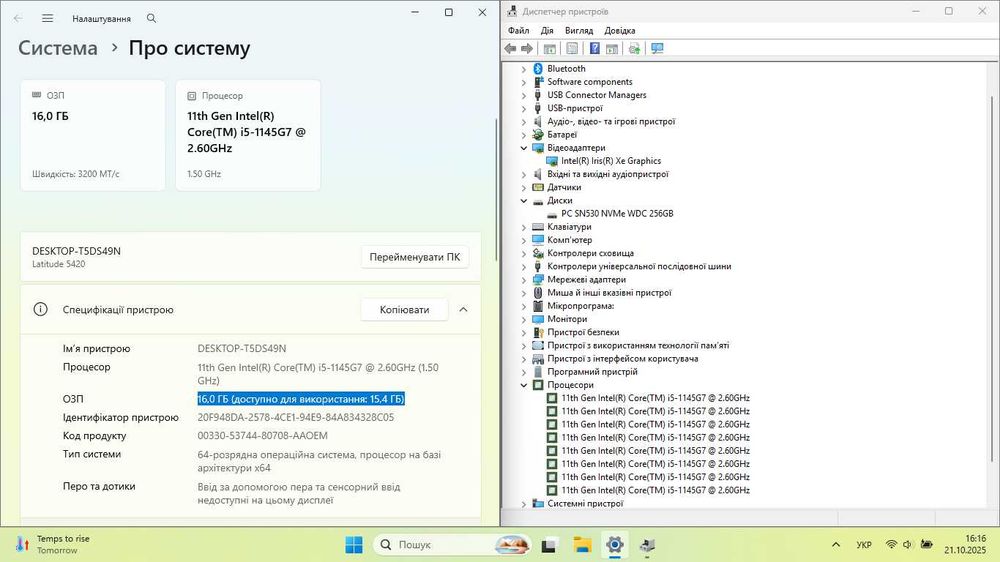Expand the Мережеві адаптери node
This screenshot has height=562, width=1000.
pyautogui.click(x=524, y=279)
